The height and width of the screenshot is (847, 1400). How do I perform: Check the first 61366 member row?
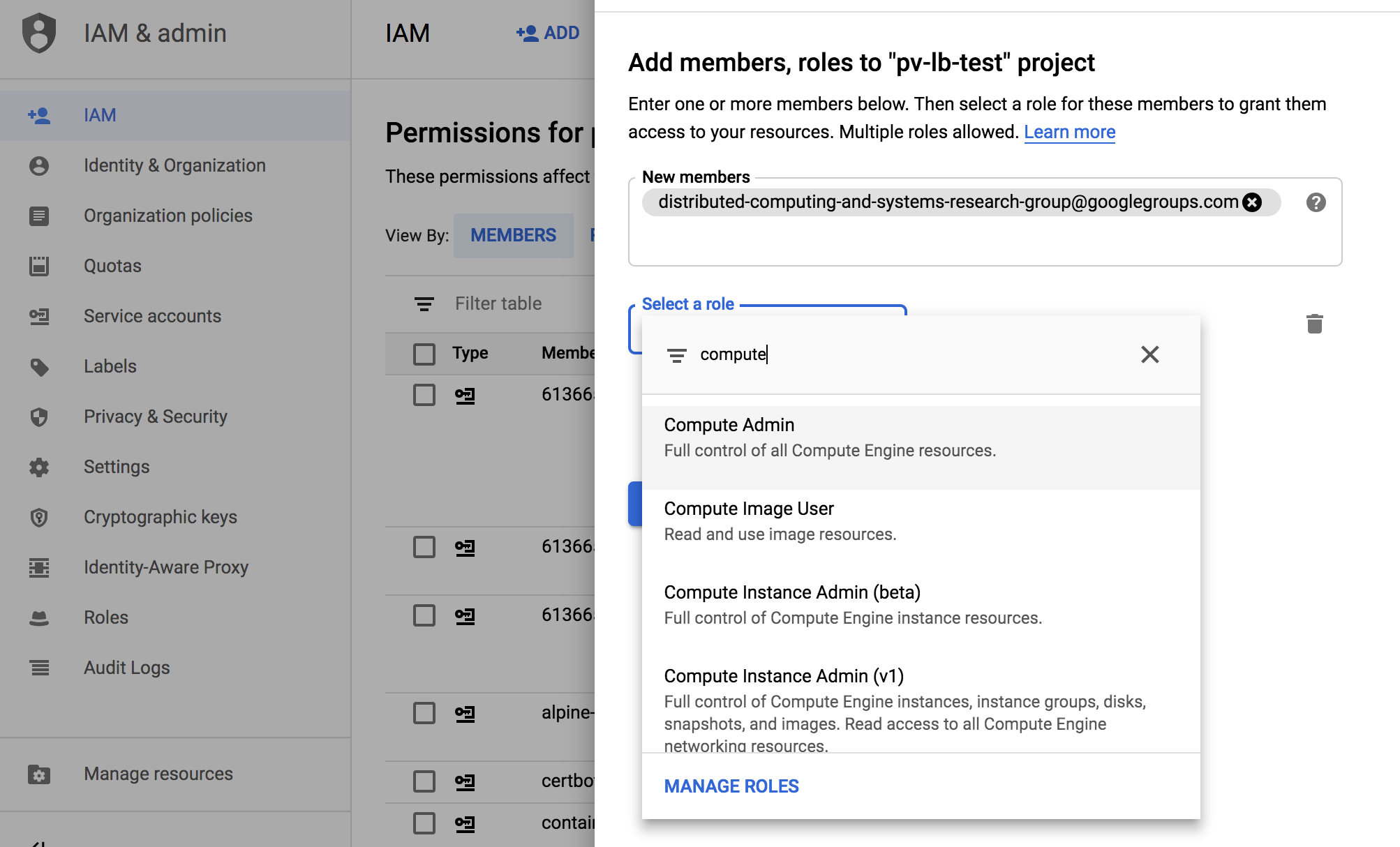pyautogui.click(x=424, y=395)
